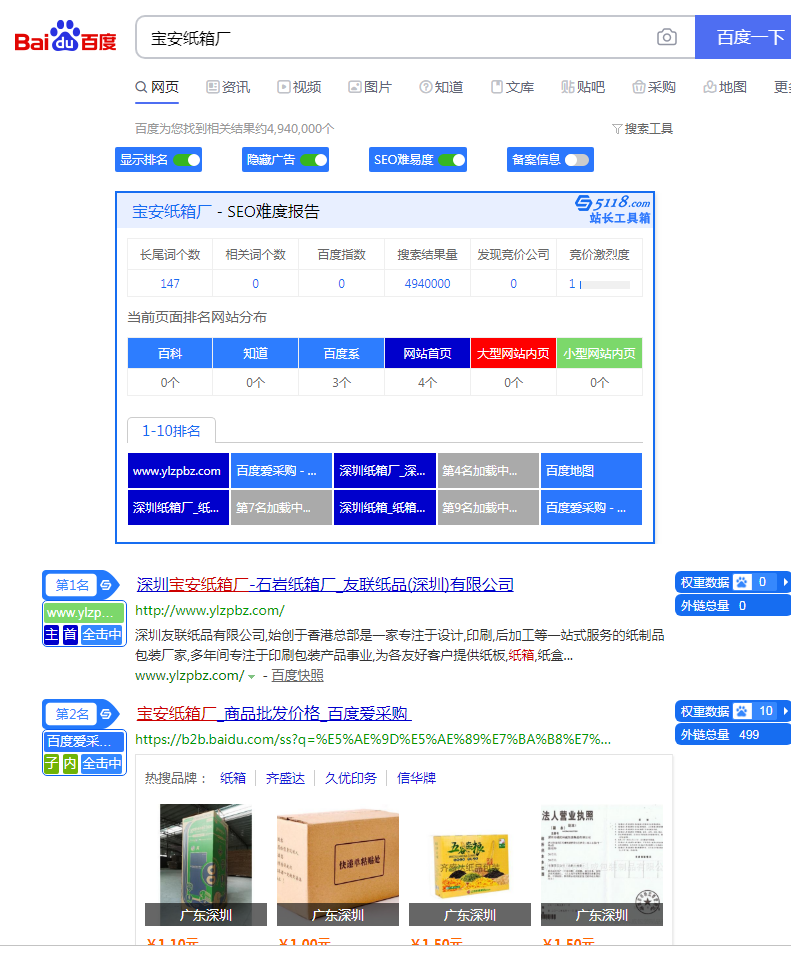Click URL http://www.ylzpbz.com/ link
The image size is (791, 957).
[x=210, y=610]
